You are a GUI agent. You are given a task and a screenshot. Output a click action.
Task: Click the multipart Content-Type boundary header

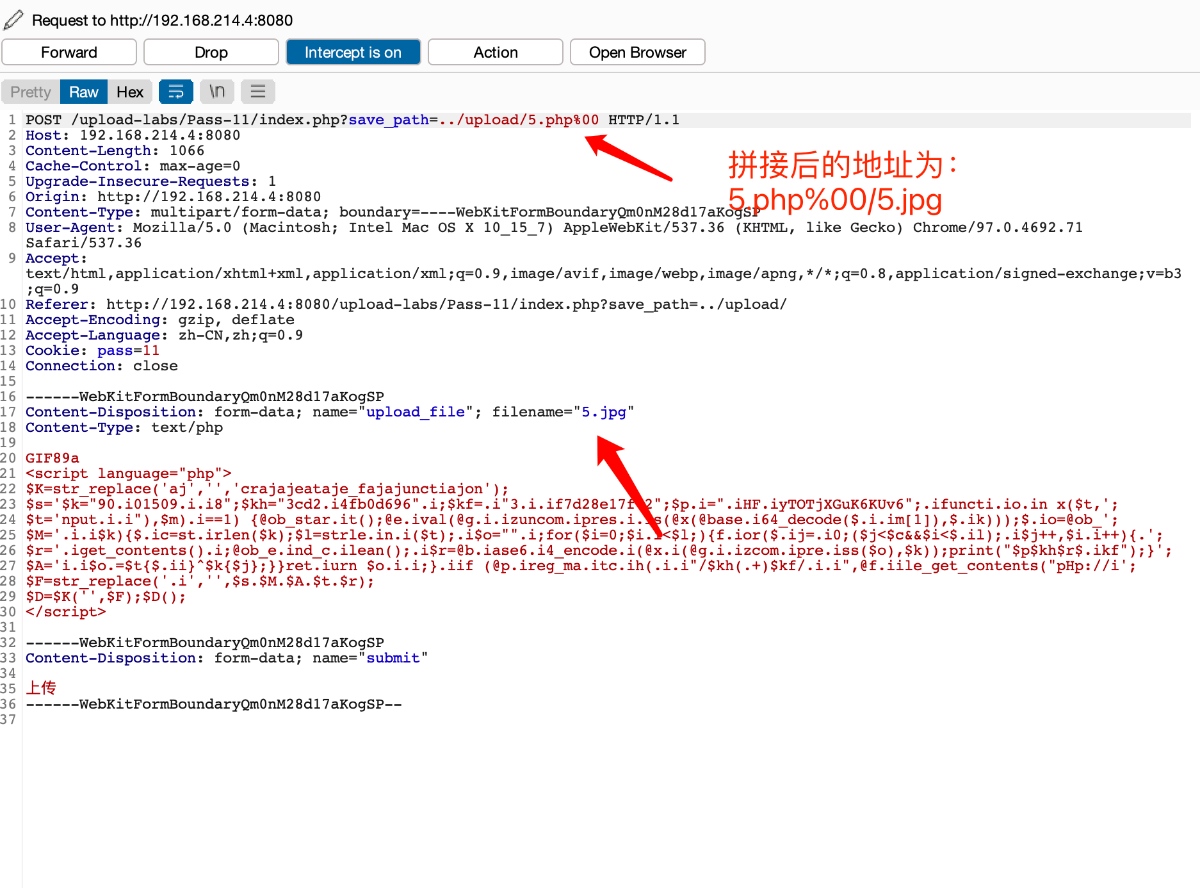click(393, 212)
